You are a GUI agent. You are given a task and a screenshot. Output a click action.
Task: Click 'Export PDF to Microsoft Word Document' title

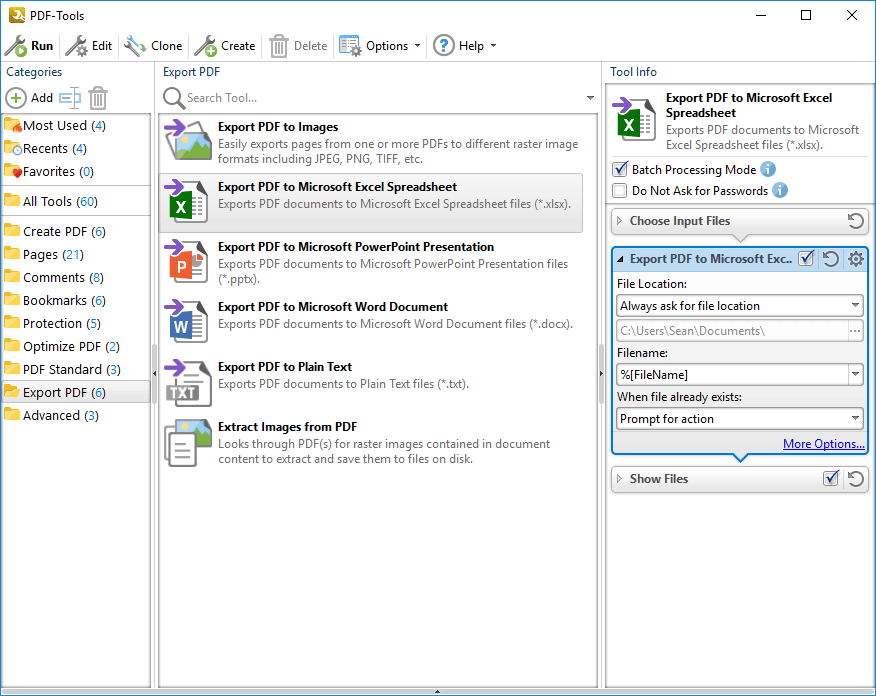point(333,307)
